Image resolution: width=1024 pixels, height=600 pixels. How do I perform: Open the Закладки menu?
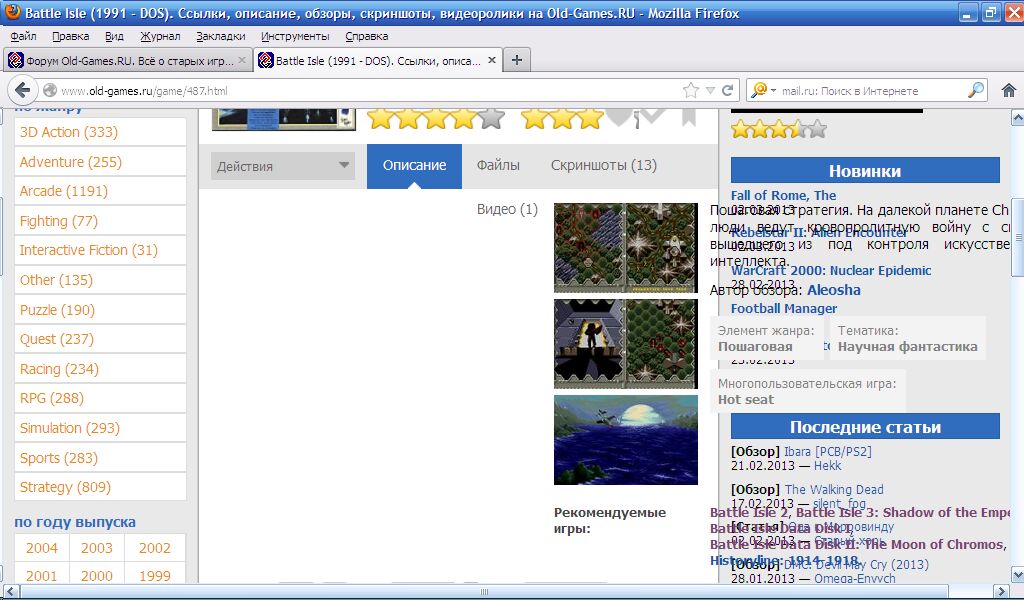coord(221,36)
